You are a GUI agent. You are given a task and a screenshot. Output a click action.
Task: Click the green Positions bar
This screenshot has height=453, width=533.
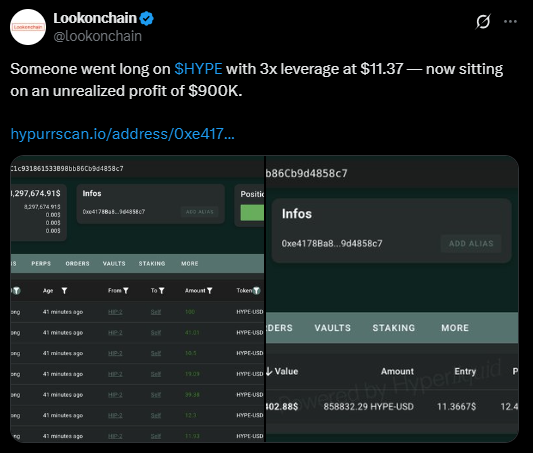(252, 213)
